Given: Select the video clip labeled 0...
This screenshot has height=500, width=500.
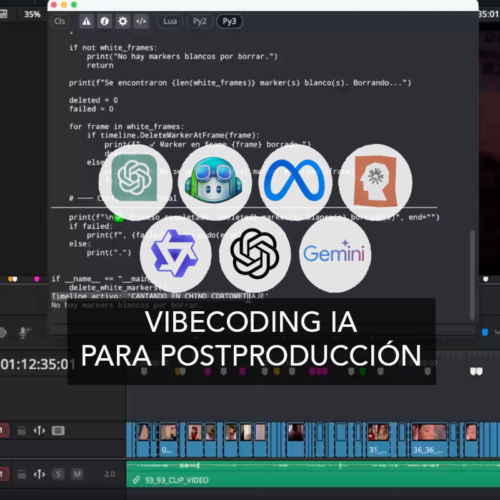Looking at the screenshot, I should pyautogui.click(x=168, y=440).
